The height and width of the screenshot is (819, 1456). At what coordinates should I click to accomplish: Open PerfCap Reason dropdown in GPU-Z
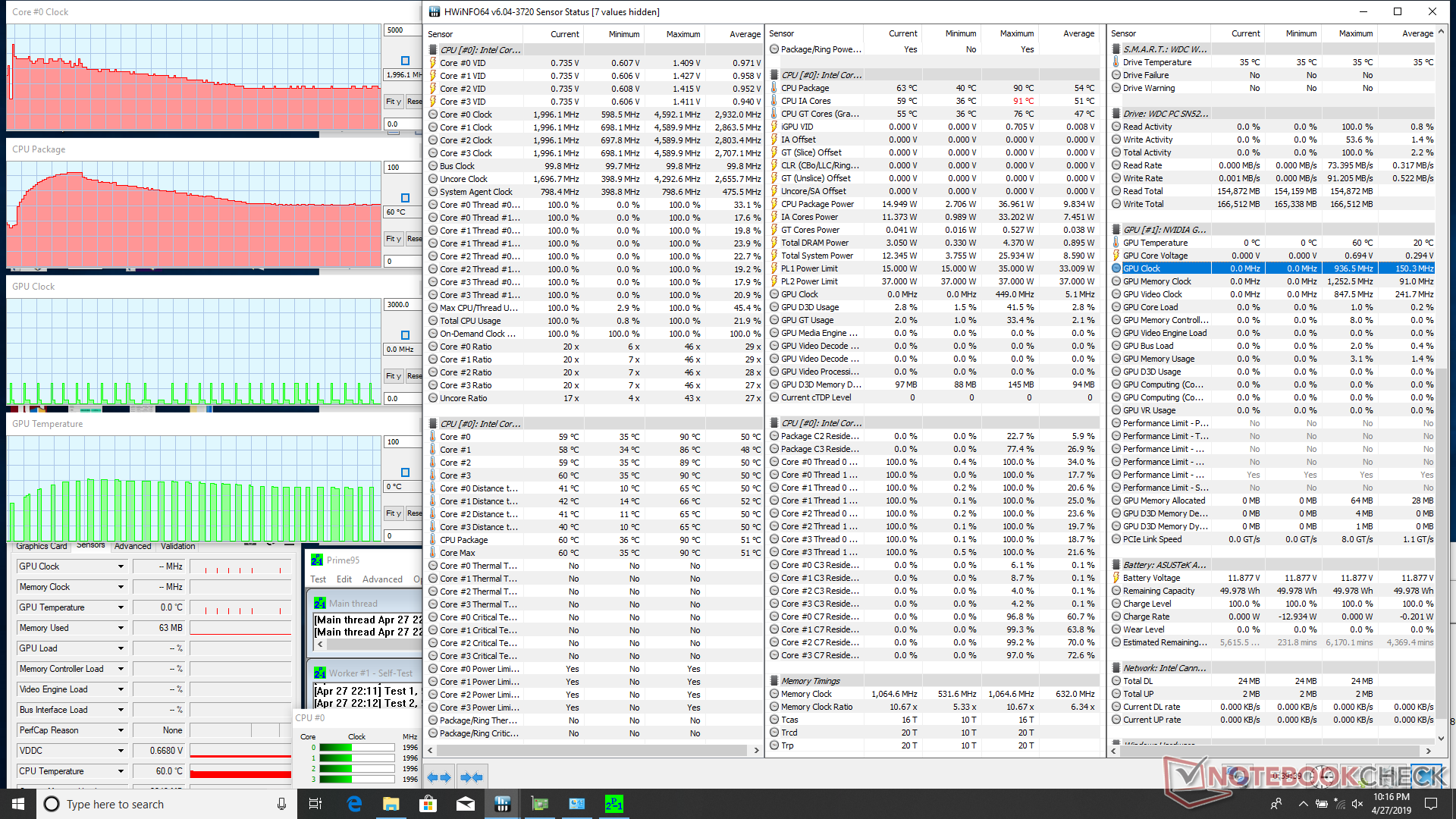[x=121, y=730]
